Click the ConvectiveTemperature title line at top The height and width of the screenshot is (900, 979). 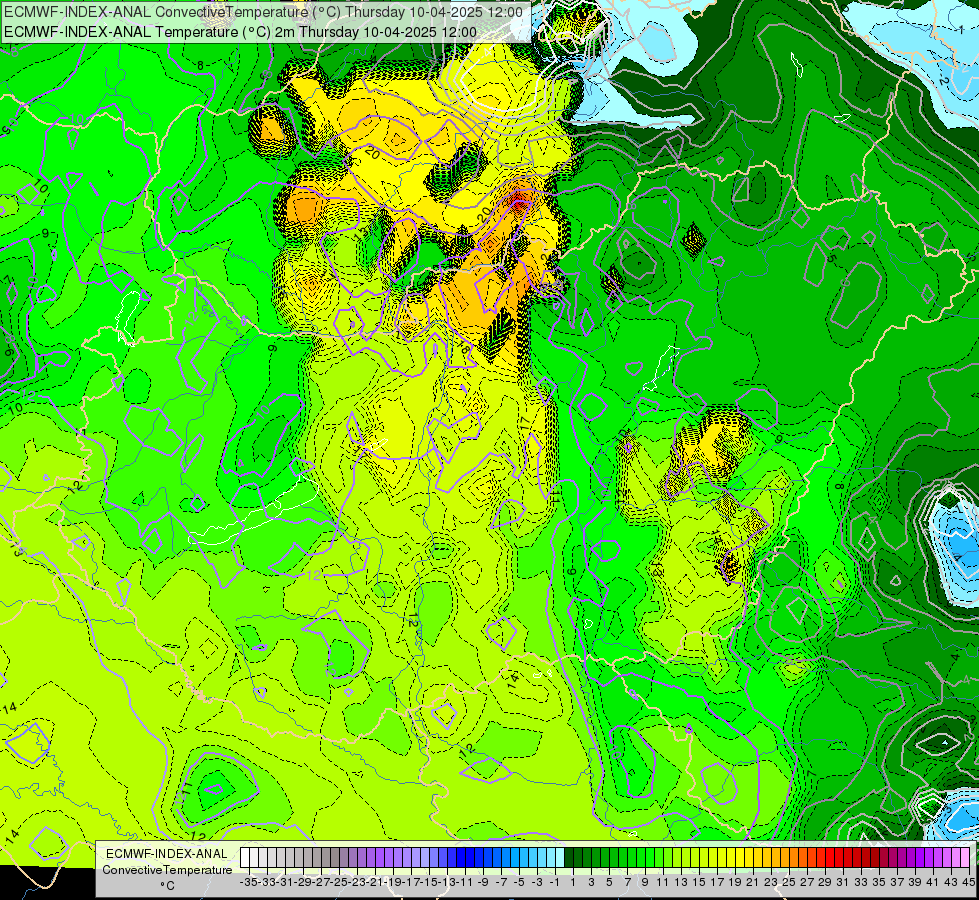click(263, 12)
